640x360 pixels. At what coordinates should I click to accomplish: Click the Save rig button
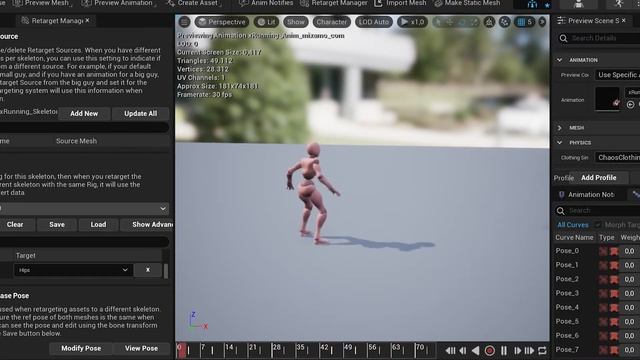coord(57,224)
